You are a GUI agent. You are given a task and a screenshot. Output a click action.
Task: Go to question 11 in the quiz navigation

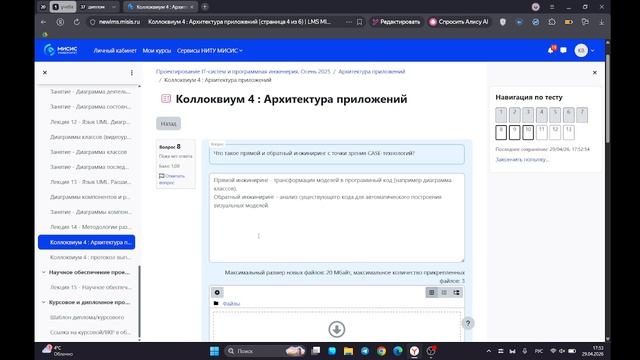[542, 132]
